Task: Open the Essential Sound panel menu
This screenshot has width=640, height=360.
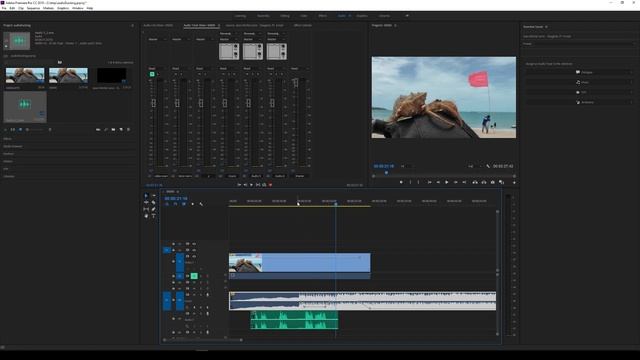Action: [546, 27]
